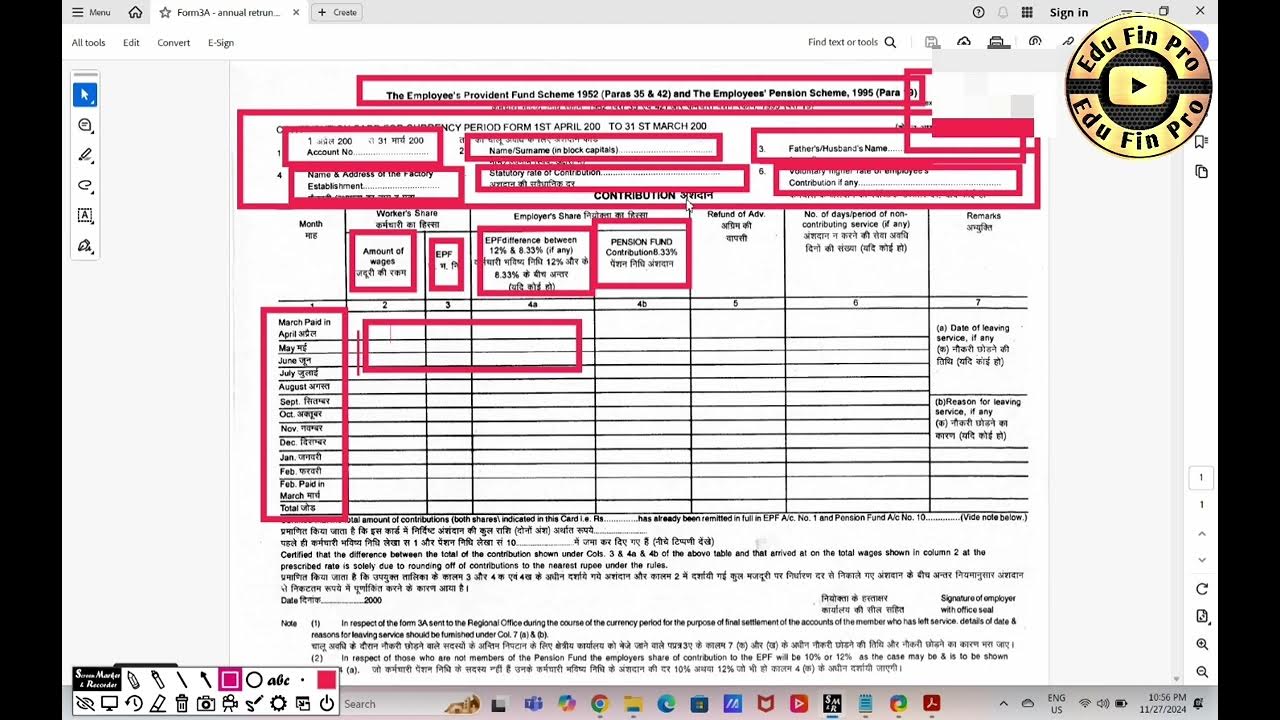Click the upload to cloud icon
The image size is (1280, 720).
coord(964,42)
